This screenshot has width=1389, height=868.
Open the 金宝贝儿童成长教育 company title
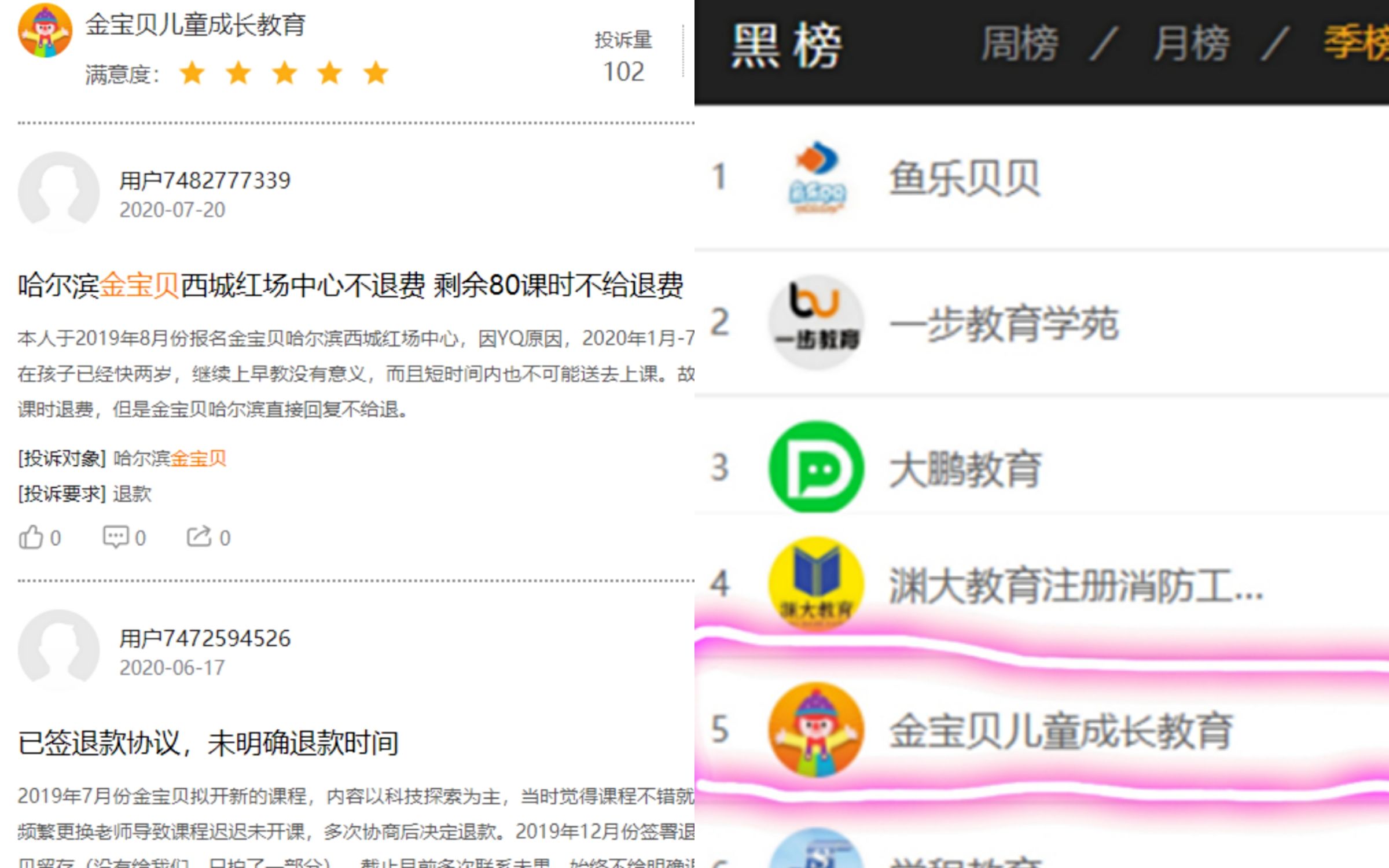pyautogui.click(x=196, y=25)
